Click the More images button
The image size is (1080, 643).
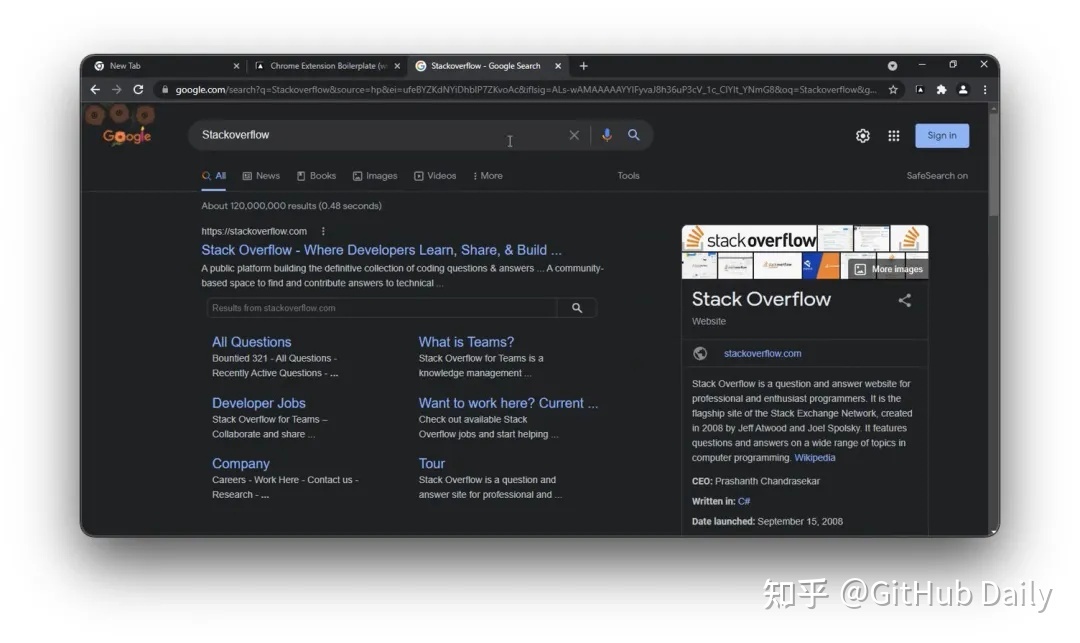tap(889, 269)
